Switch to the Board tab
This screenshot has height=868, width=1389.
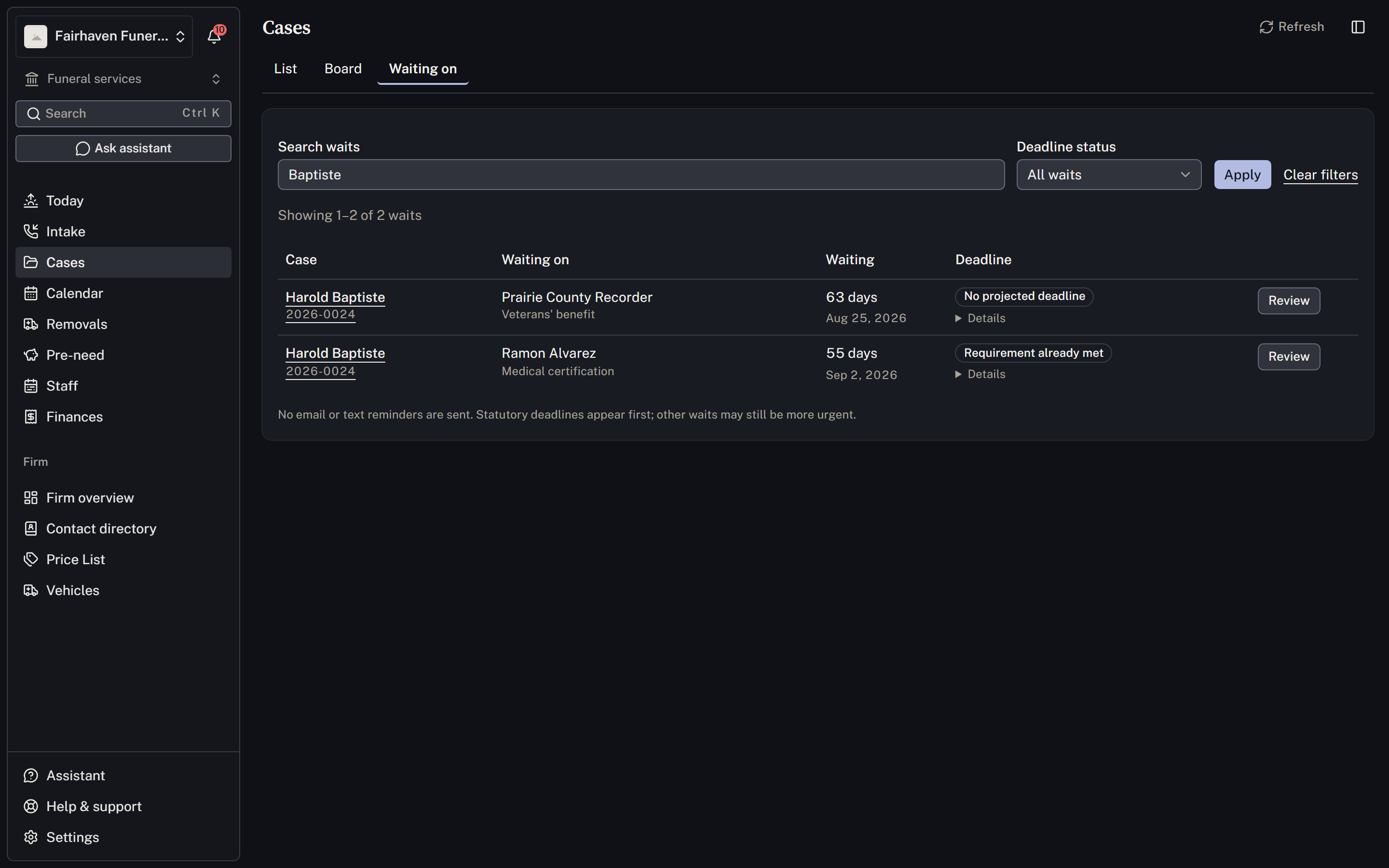point(342,69)
